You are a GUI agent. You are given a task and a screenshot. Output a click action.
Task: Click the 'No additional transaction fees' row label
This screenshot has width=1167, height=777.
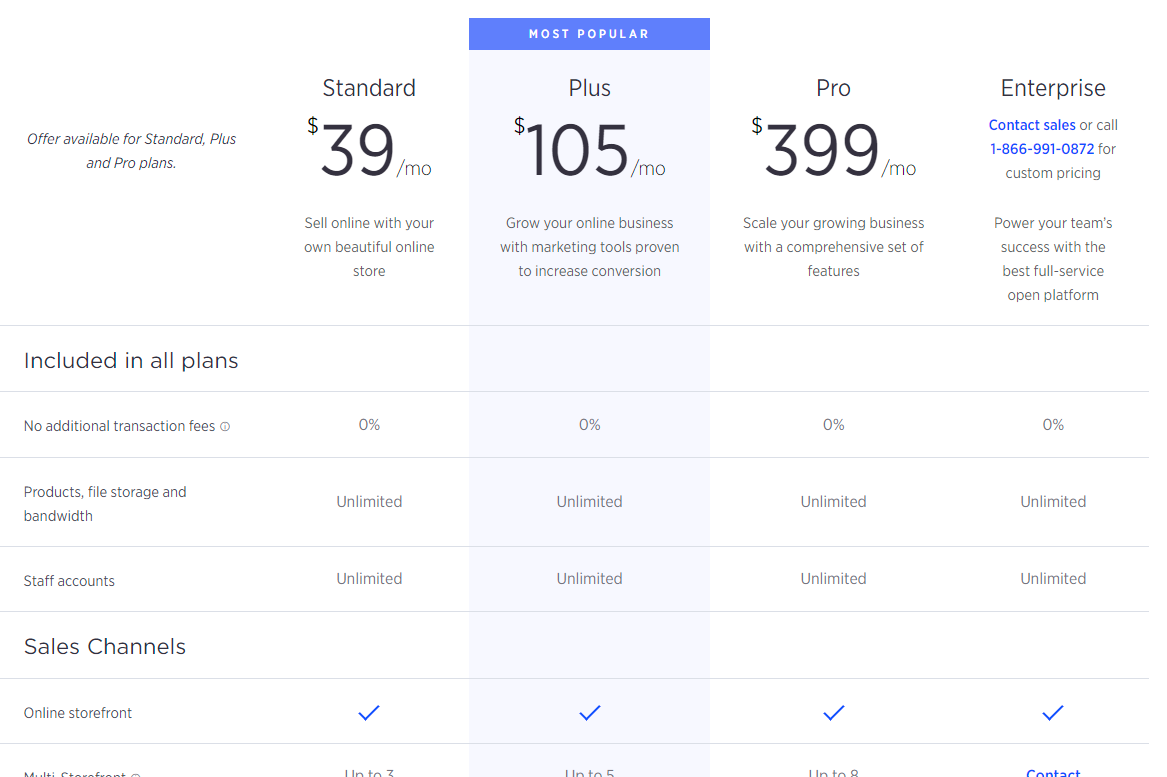coord(119,426)
